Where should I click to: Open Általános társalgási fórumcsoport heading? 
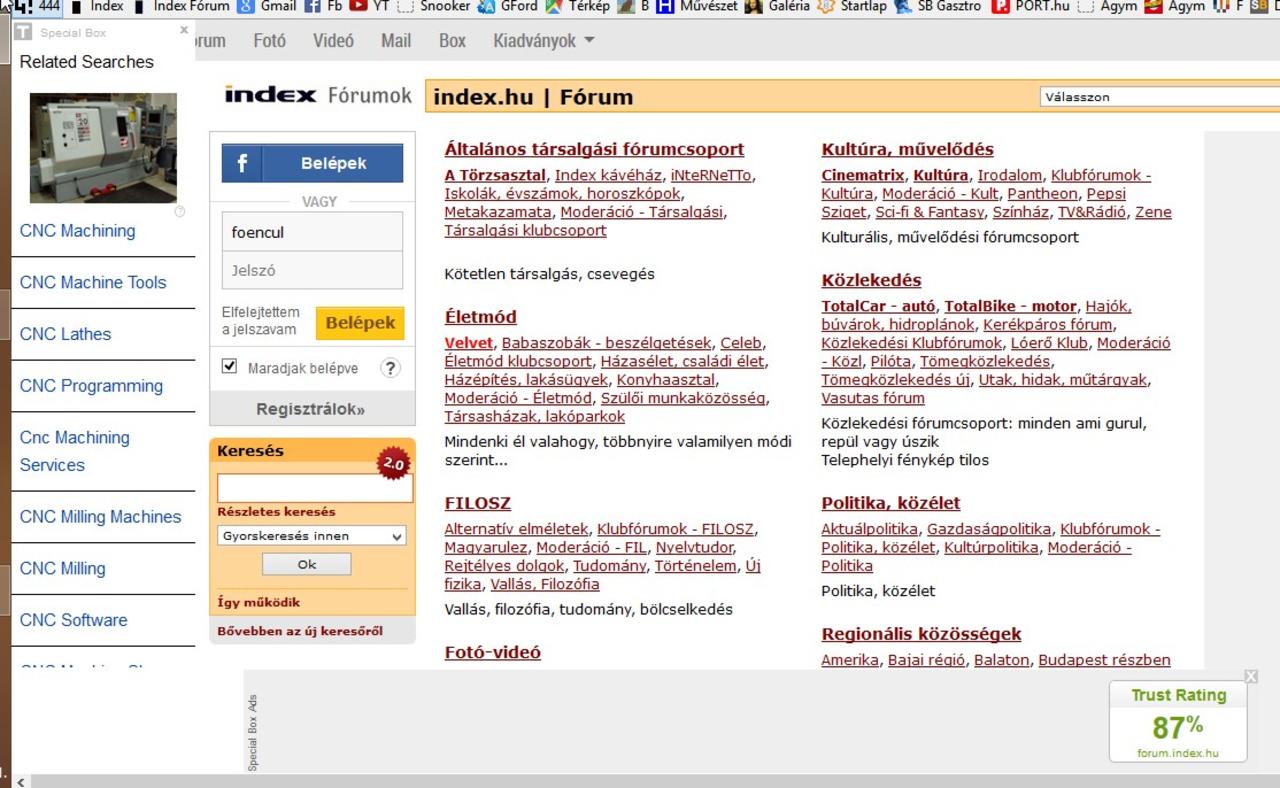(594, 149)
